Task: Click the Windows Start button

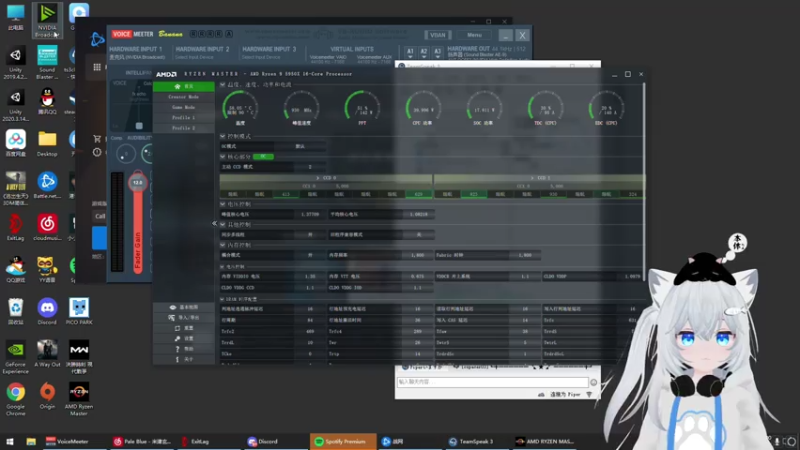Action: 10,441
